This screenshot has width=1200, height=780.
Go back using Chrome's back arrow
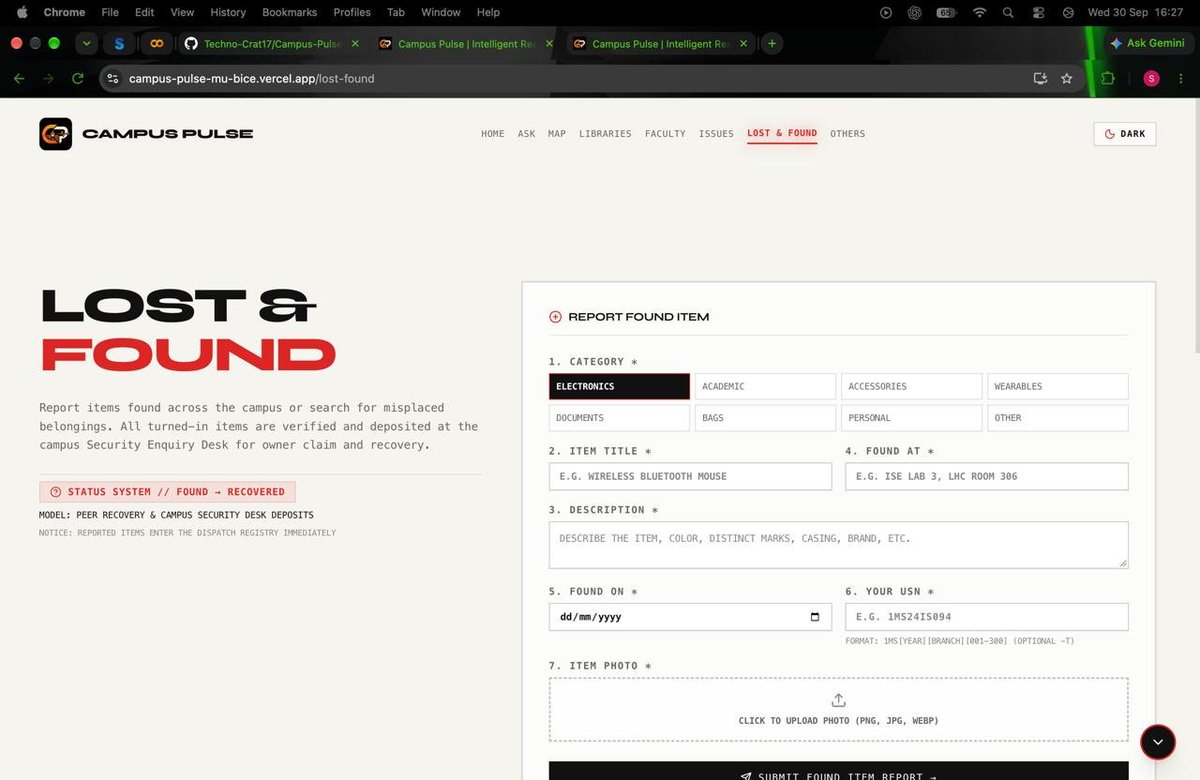pos(19,78)
